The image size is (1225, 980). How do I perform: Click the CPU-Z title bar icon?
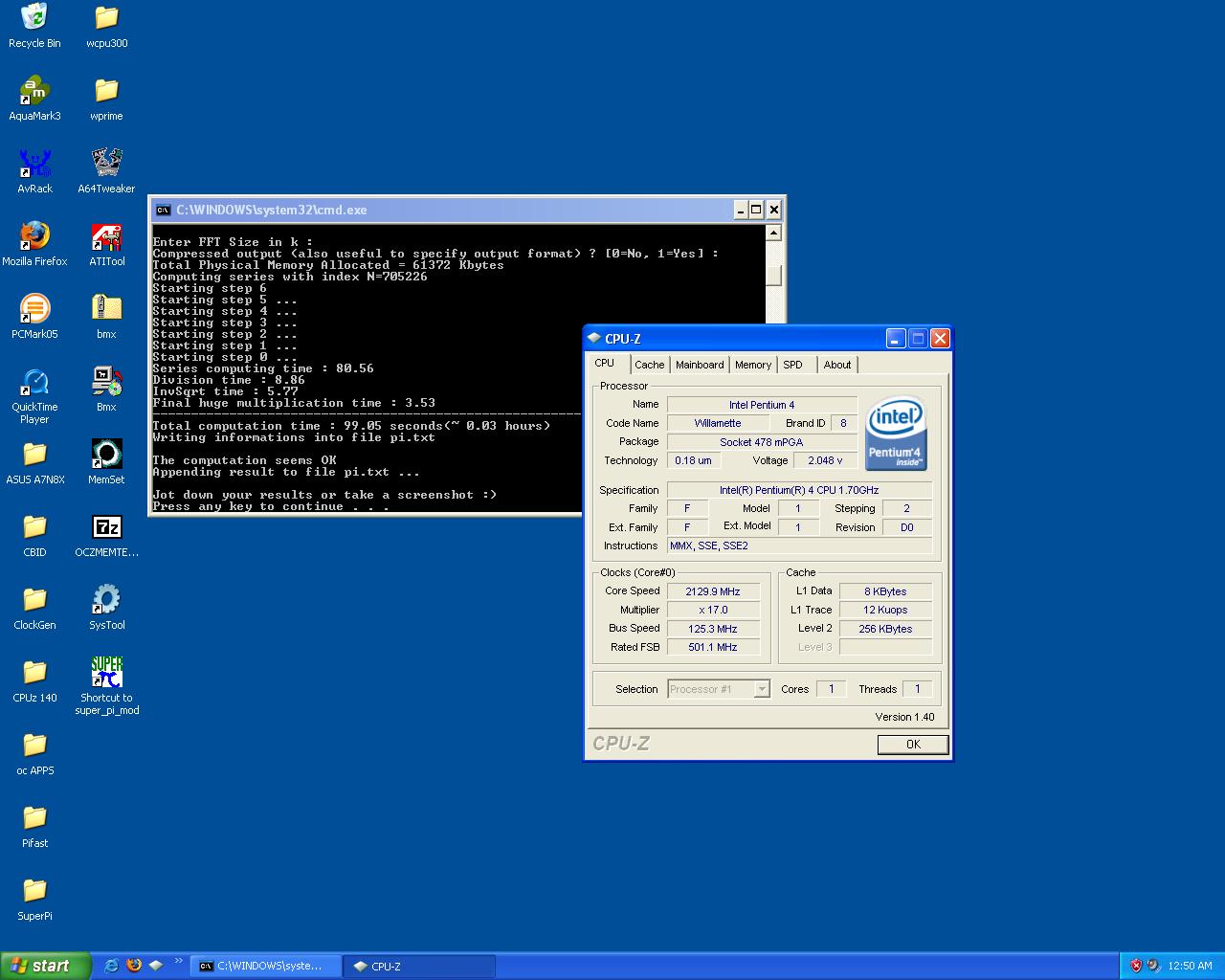pyautogui.click(x=594, y=339)
